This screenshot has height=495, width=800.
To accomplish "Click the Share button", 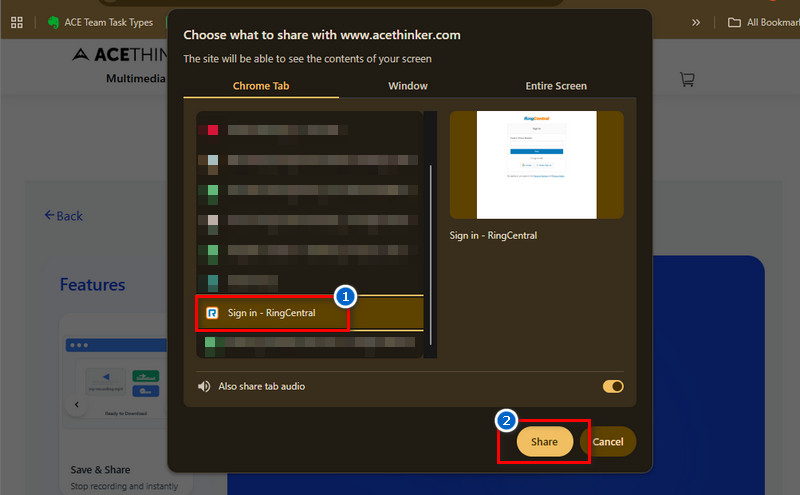I will point(544,441).
